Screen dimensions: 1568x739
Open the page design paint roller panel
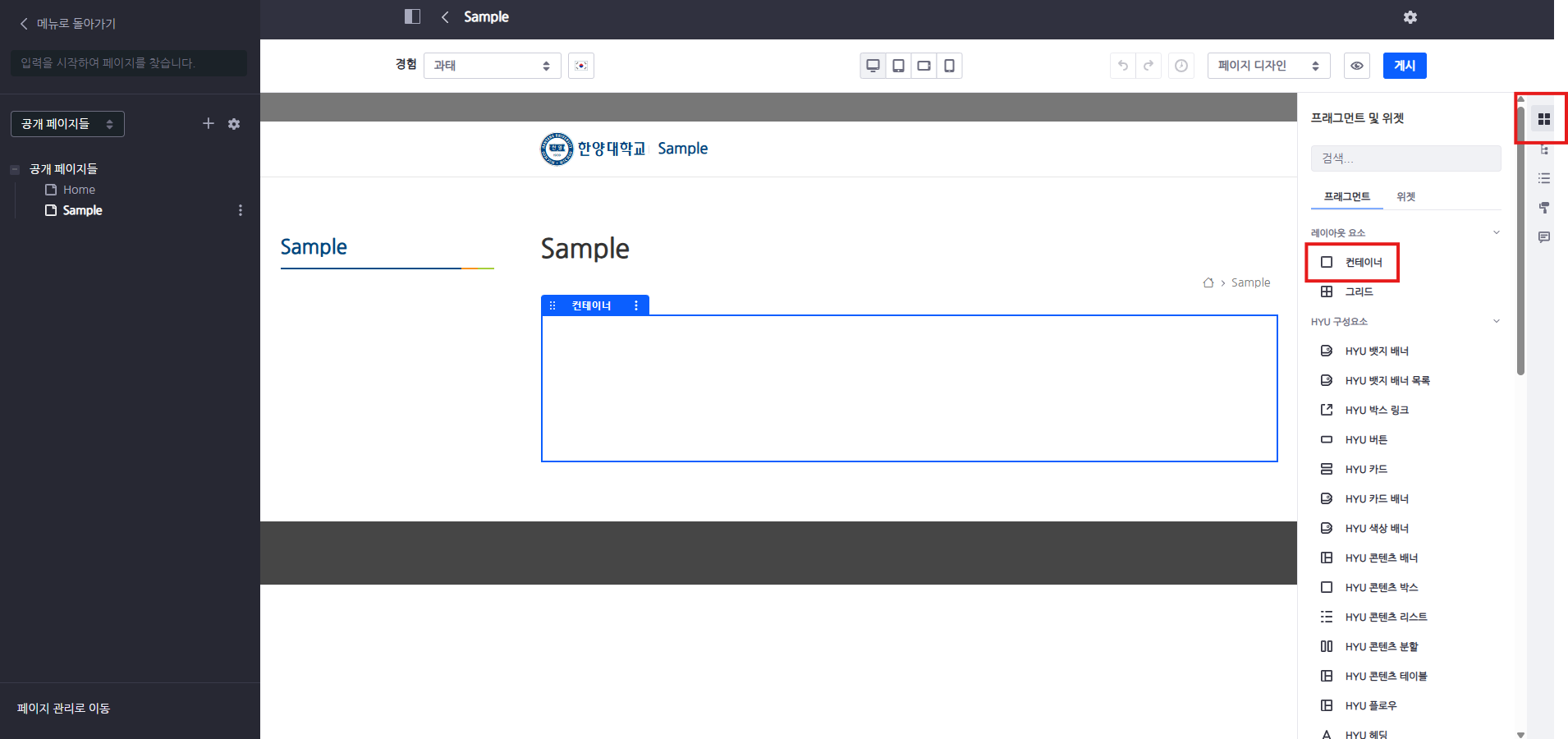(1544, 208)
